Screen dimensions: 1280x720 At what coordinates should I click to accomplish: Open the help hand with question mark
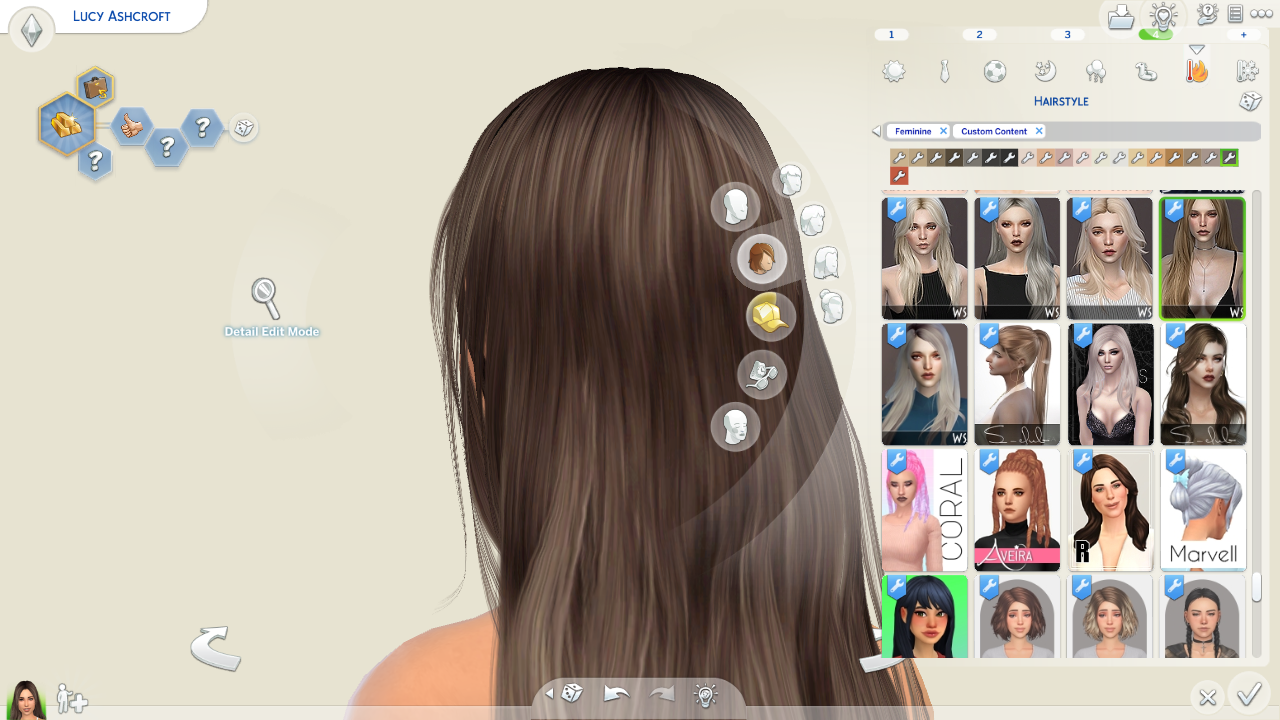(x=1207, y=13)
